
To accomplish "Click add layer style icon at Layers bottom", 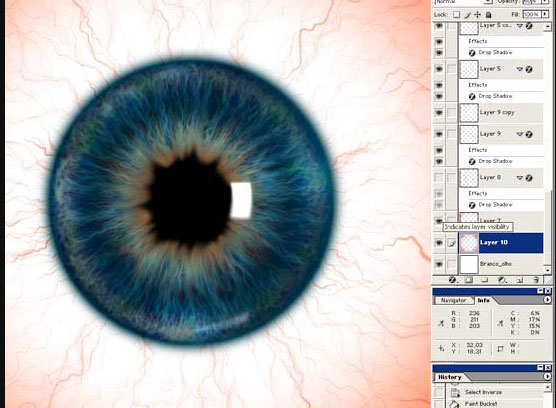I will coord(452,280).
